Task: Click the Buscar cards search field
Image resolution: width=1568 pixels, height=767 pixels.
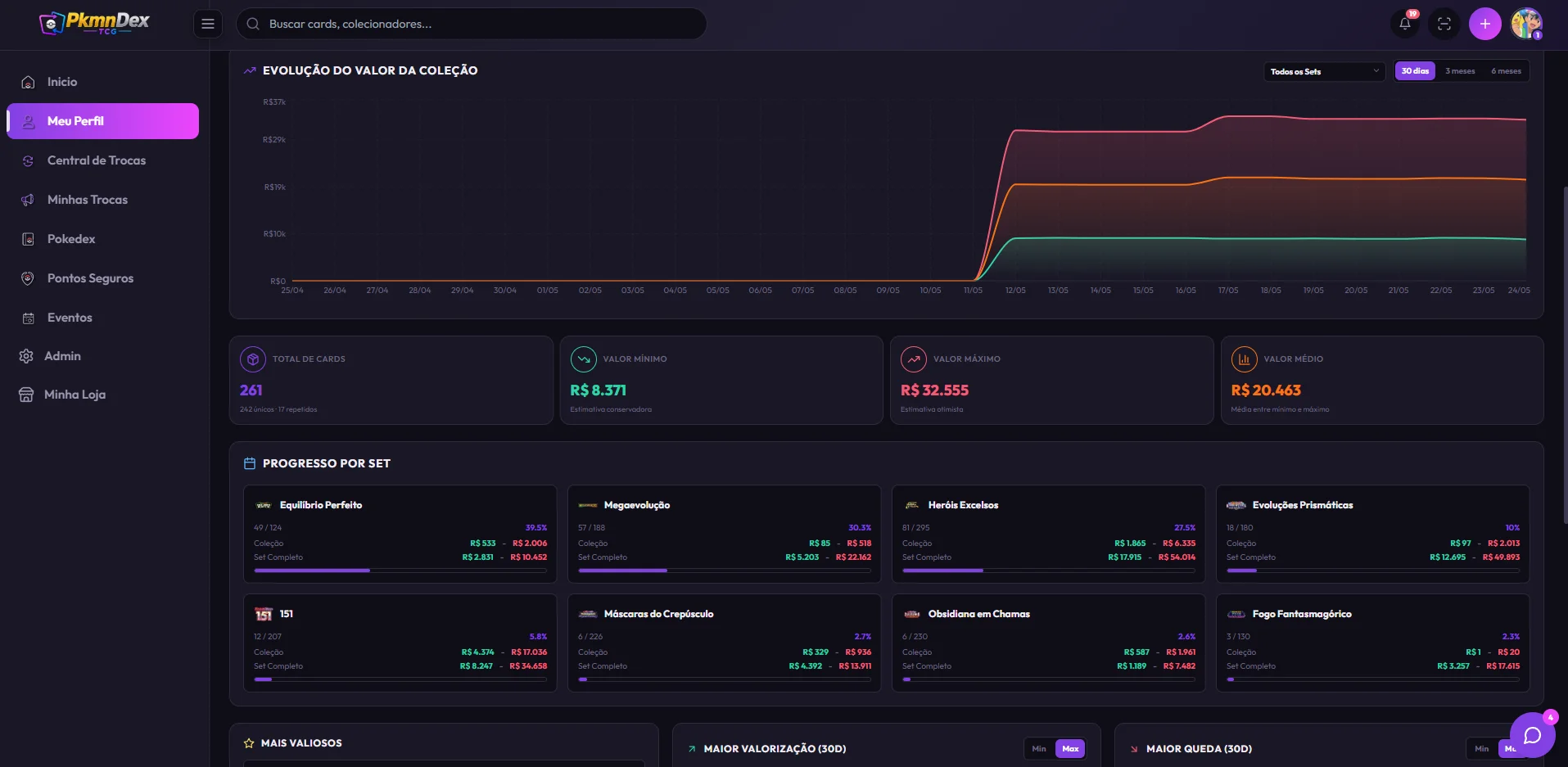Action: (472, 24)
